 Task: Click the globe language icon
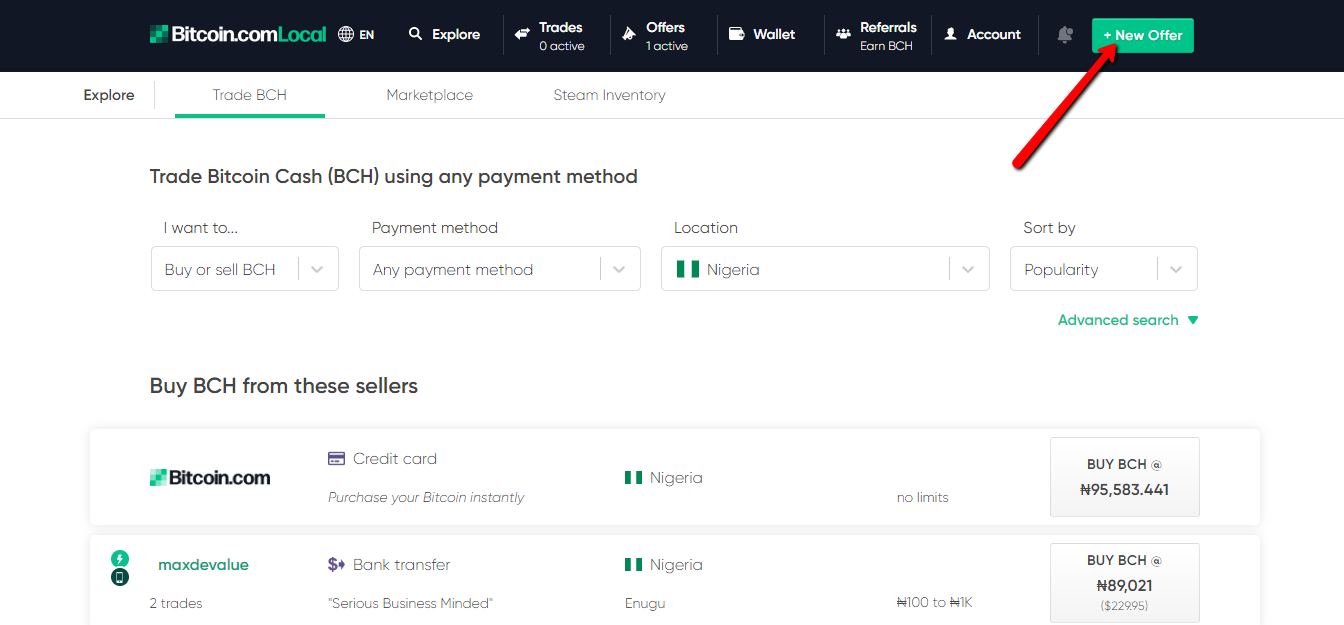click(x=346, y=34)
